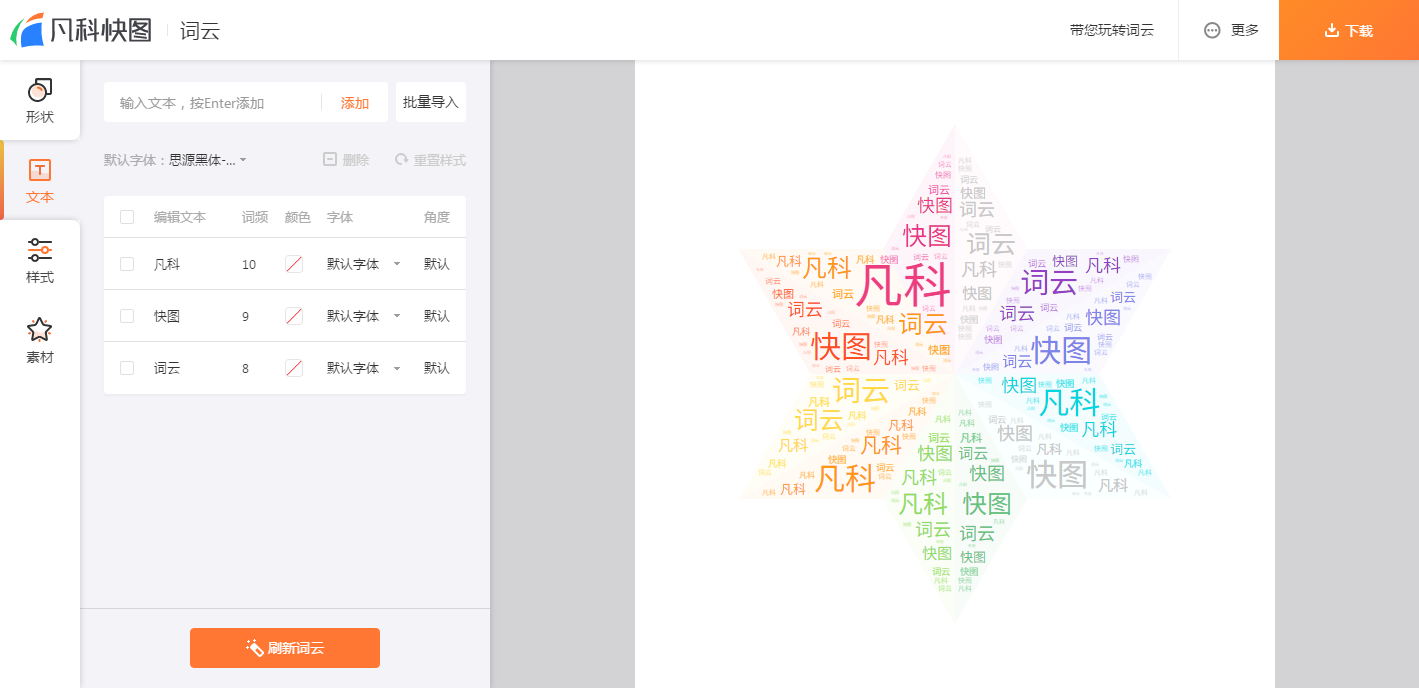Click the 更多 ellipsis icon
Image resolution: width=1419 pixels, height=688 pixels.
point(1212,30)
